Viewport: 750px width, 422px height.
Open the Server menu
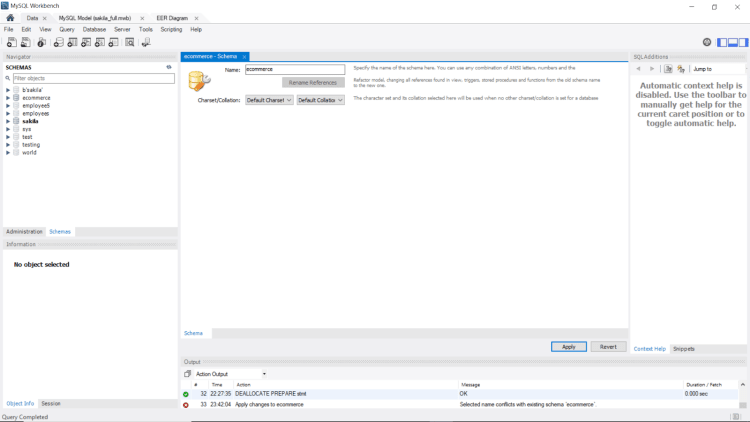122,30
